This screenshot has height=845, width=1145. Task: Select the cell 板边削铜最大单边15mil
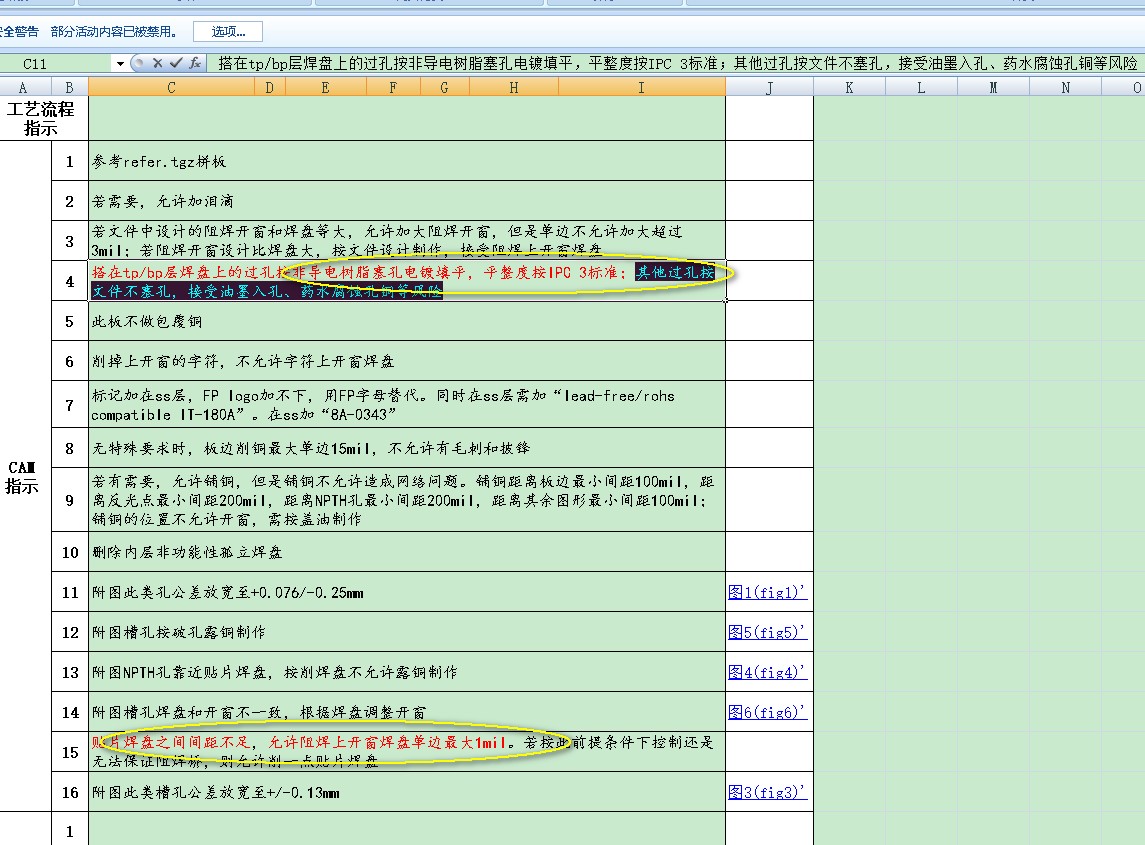[407, 448]
